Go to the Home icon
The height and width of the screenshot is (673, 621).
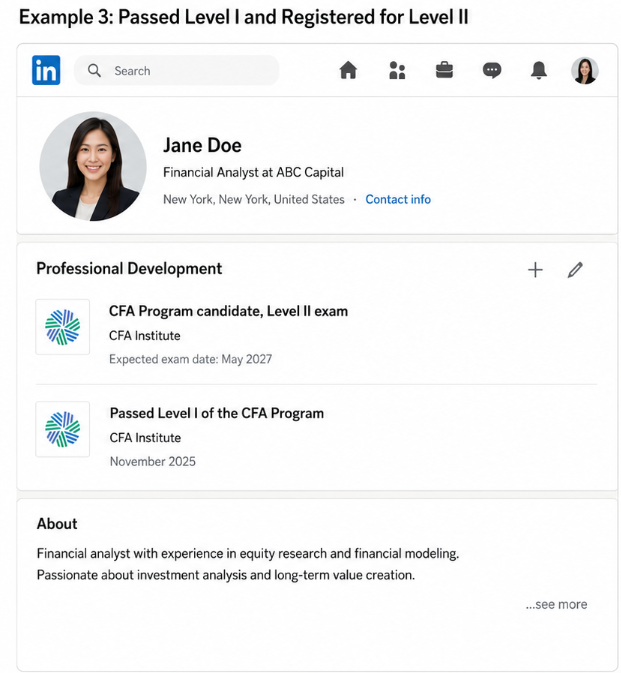(x=348, y=70)
